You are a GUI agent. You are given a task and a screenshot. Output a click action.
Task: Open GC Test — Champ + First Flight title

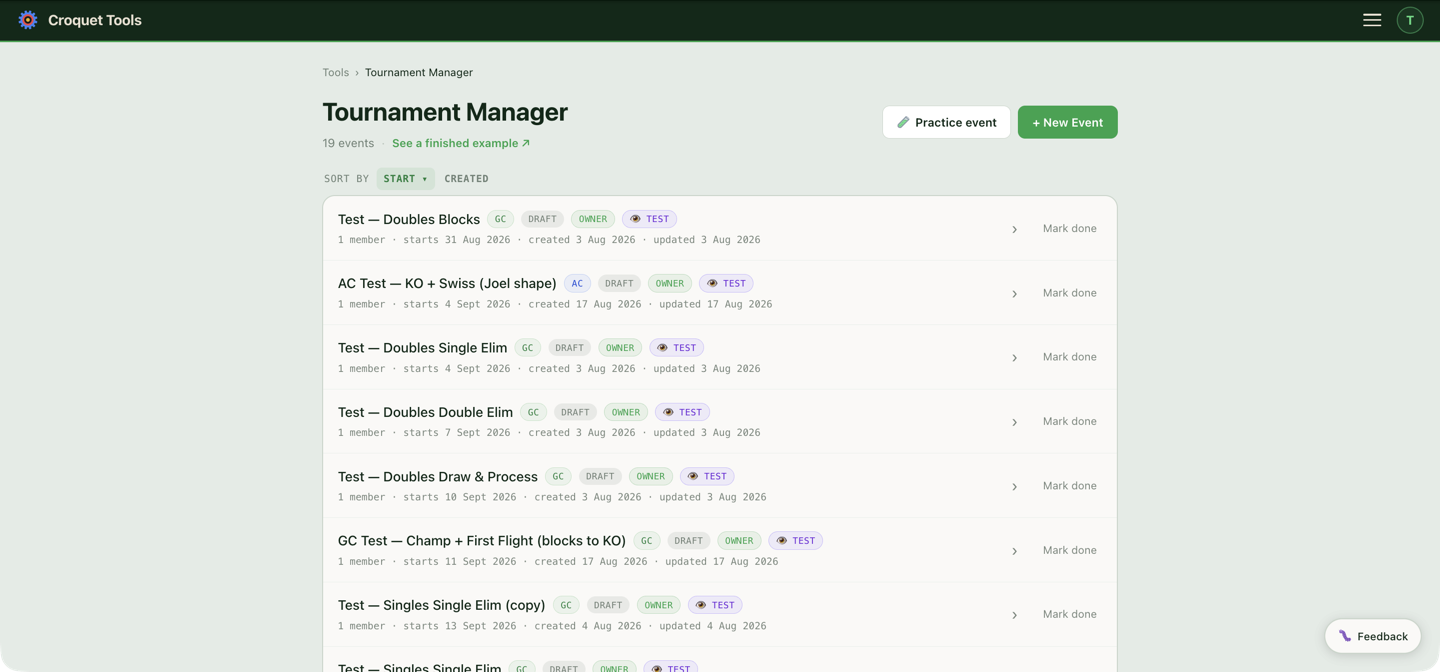[482, 541]
